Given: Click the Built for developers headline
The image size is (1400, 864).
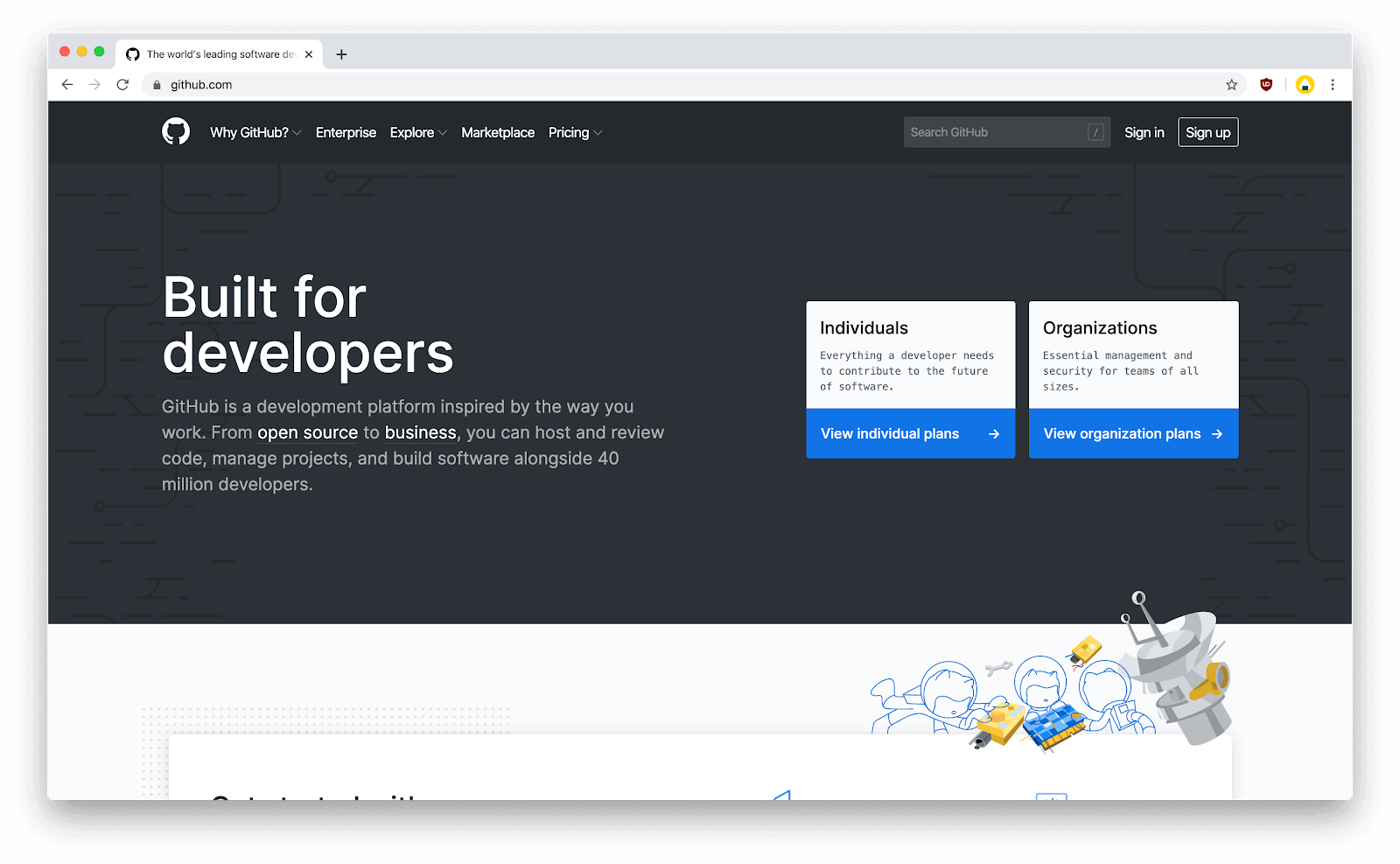Looking at the screenshot, I should pyautogui.click(x=308, y=325).
